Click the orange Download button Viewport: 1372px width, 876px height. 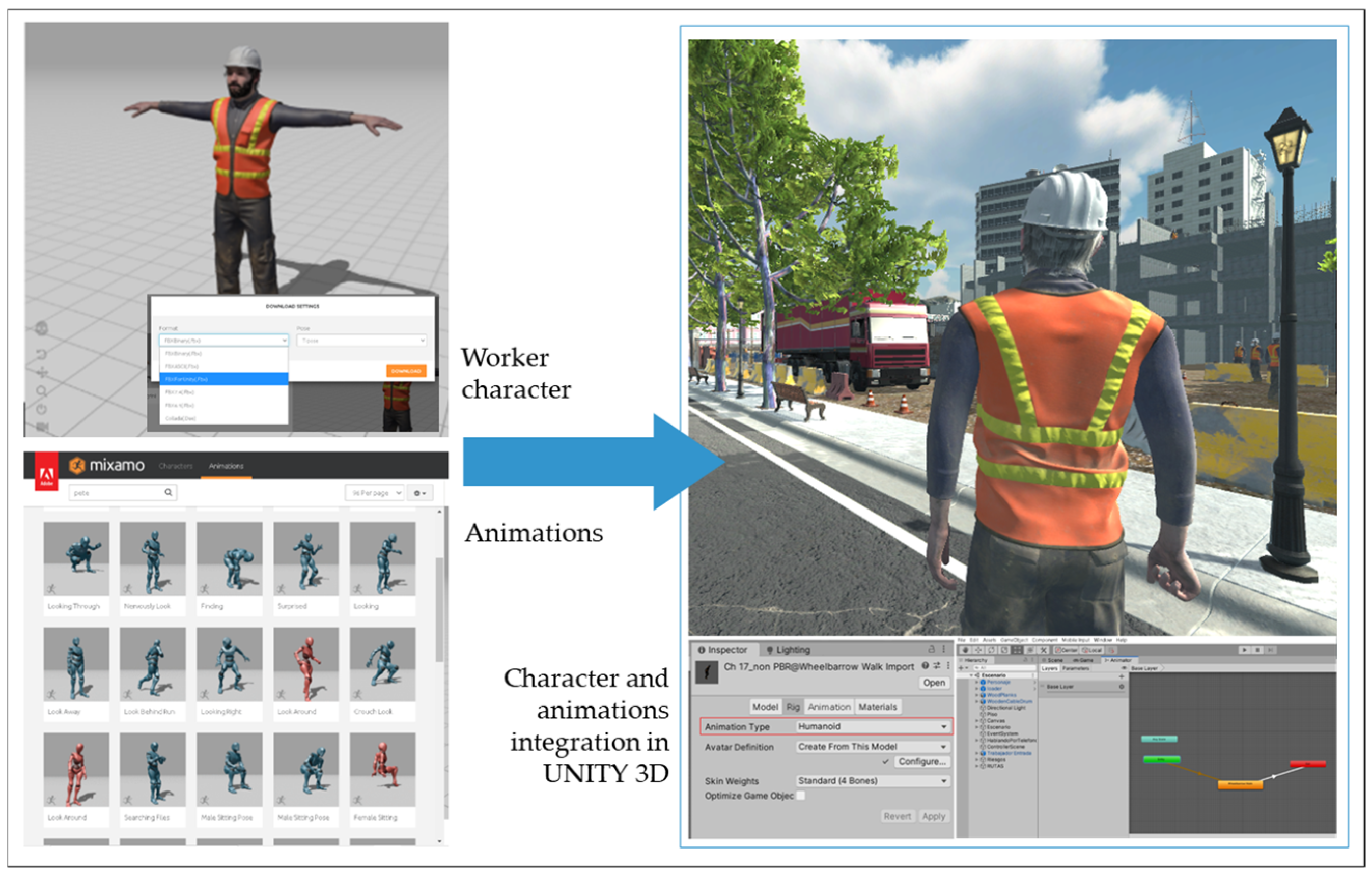click(x=406, y=371)
